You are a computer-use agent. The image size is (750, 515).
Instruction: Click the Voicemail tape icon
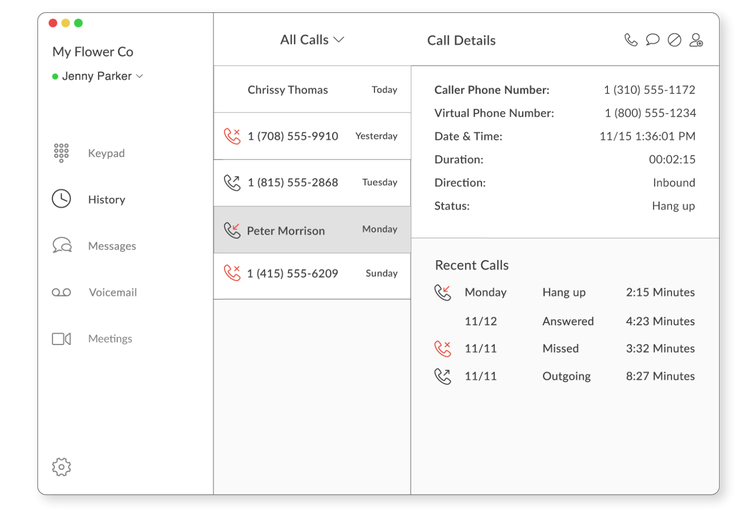pos(61,292)
